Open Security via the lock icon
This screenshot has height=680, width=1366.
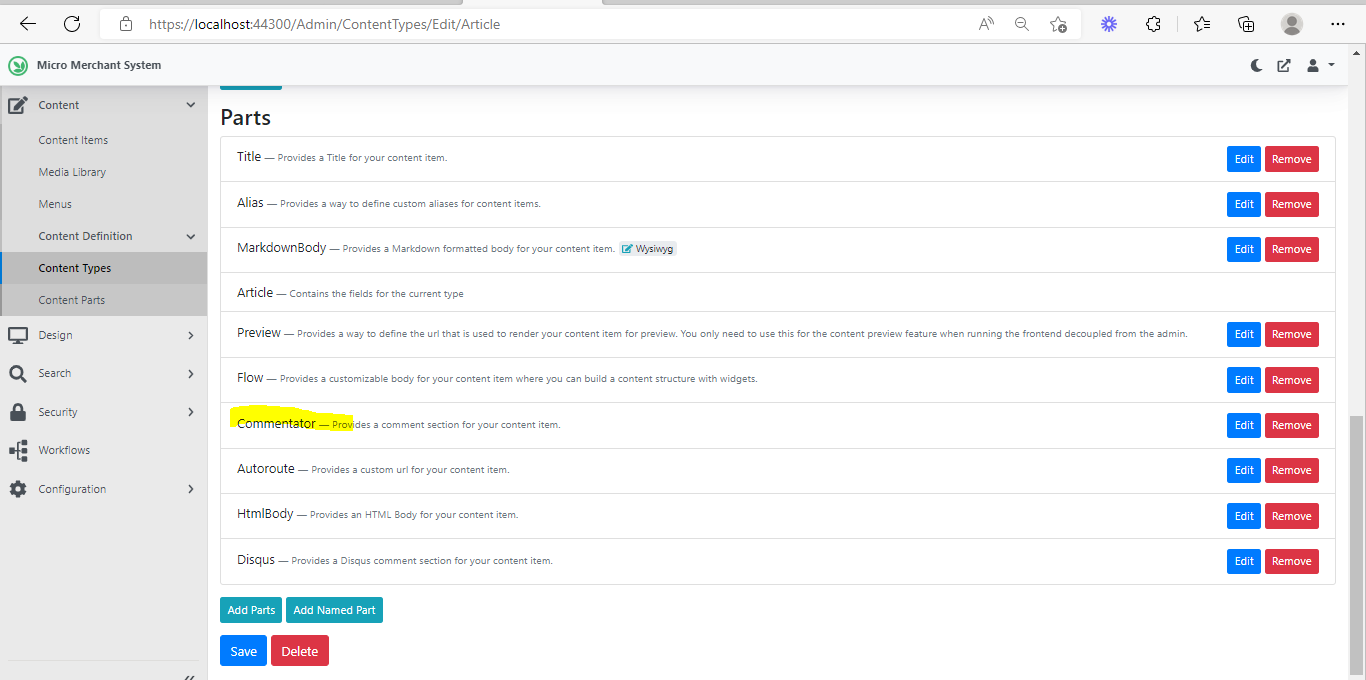coord(17,411)
